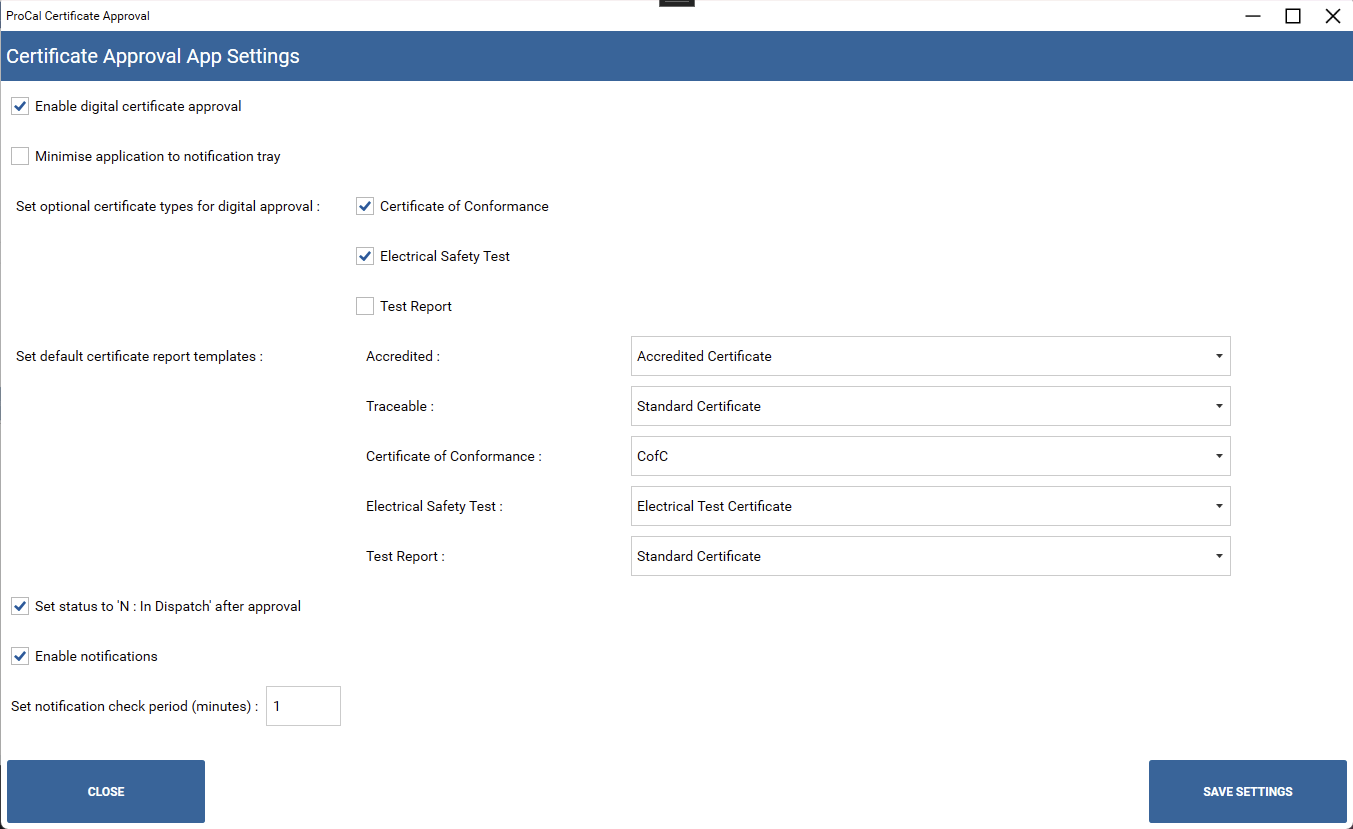Minimize the ProCal Certificate Approval window
1353x829 pixels.
coord(1253,16)
